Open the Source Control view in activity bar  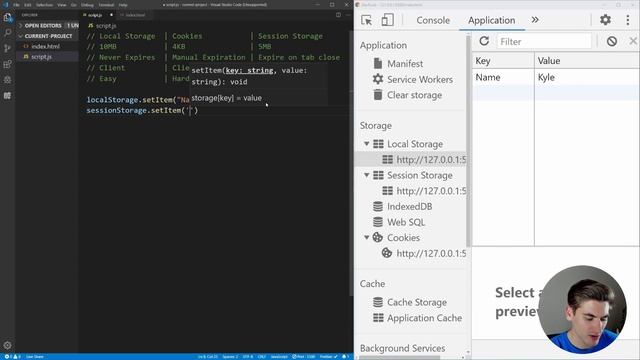point(7,48)
